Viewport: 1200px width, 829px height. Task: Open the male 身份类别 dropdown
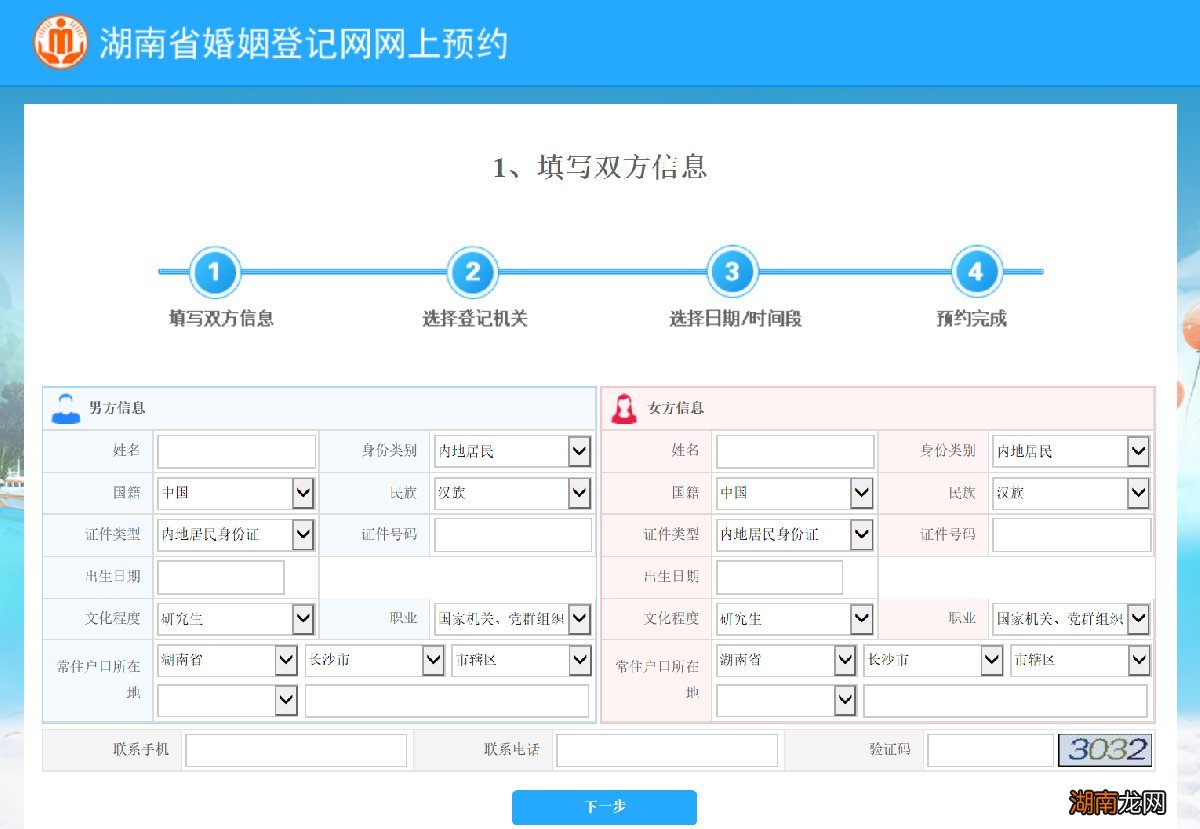(x=578, y=451)
